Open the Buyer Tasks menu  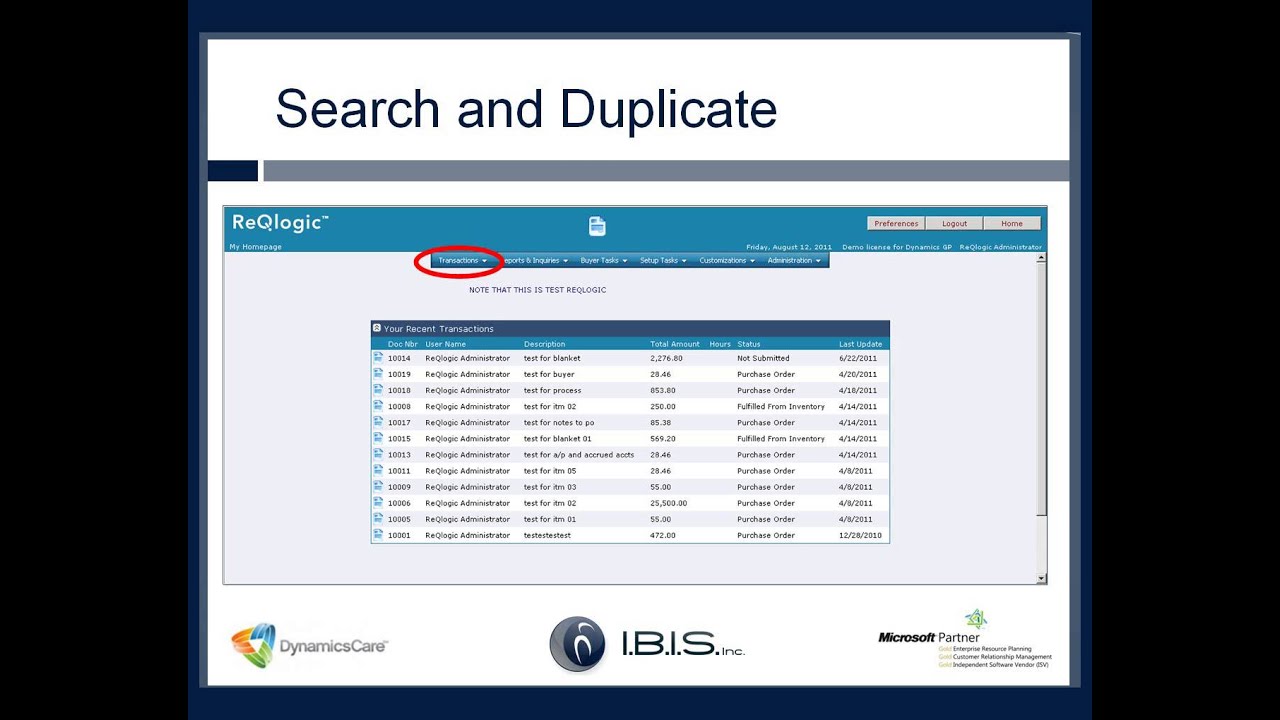[x=604, y=261]
